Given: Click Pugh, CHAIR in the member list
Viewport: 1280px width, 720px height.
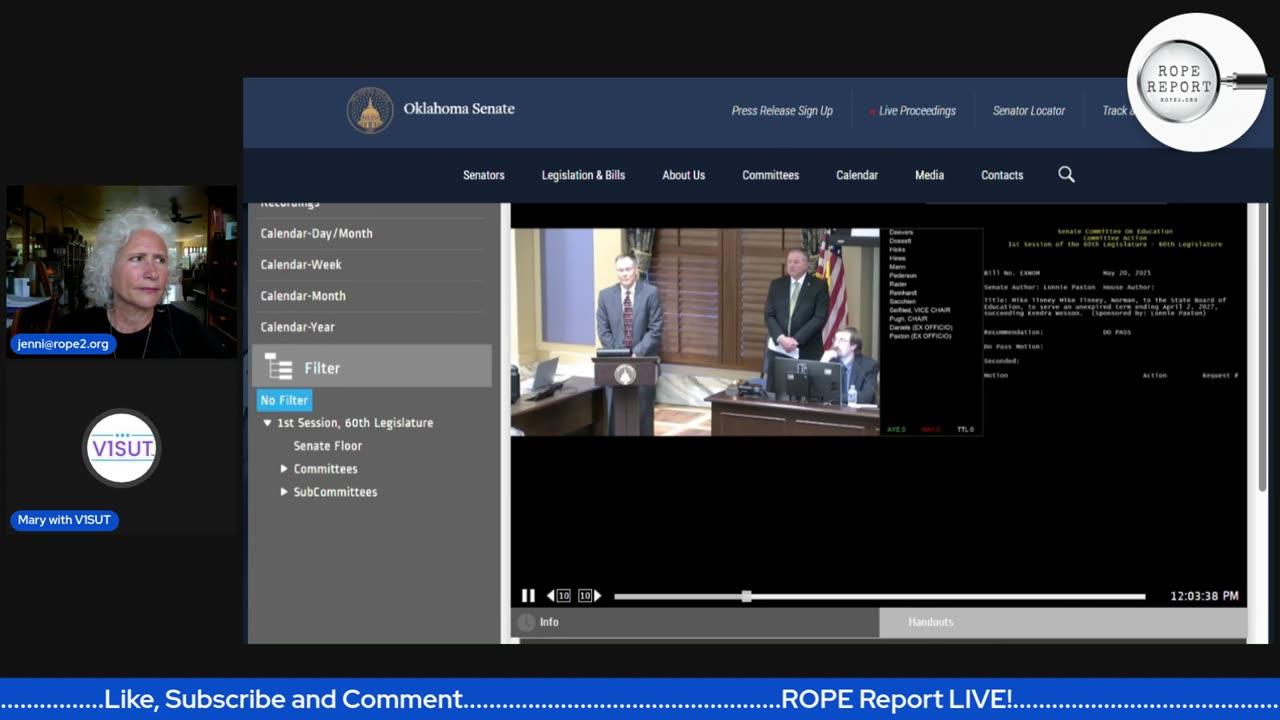Looking at the screenshot, I should coord(908,319).
